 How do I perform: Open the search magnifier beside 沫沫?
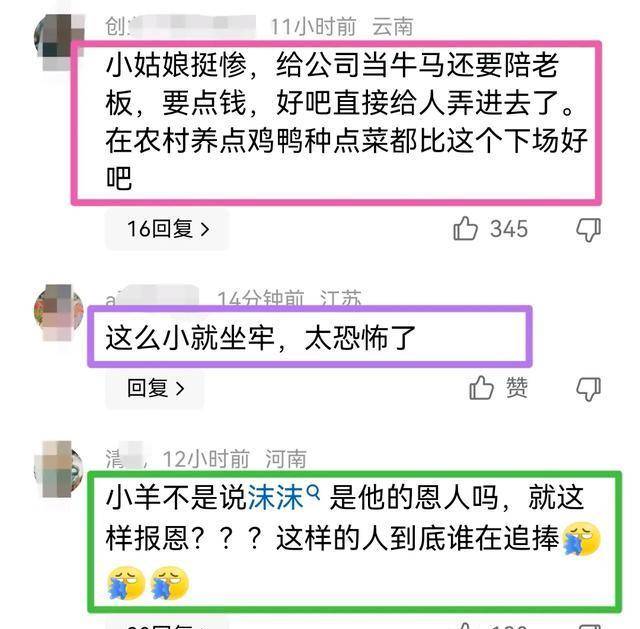(313, 492)
